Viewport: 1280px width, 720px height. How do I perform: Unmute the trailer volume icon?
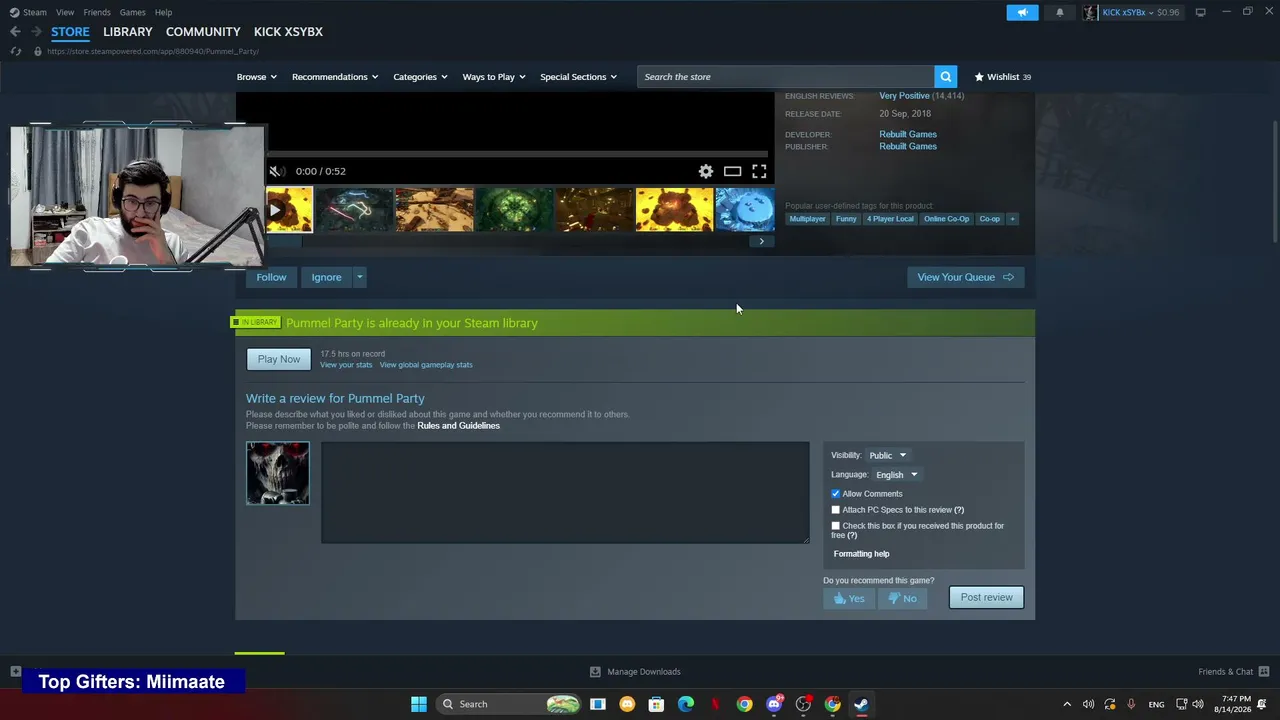[x=277, y=171]
